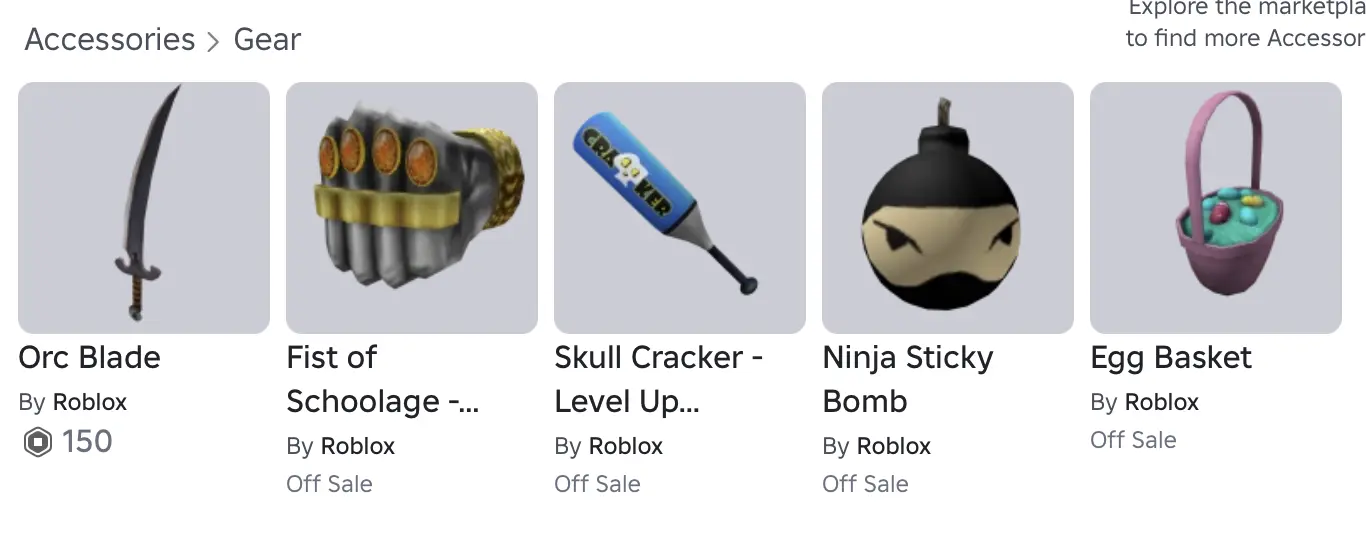Click the Robux icon beside 150
Screen dimensions: 1366x556
point(37,442)
